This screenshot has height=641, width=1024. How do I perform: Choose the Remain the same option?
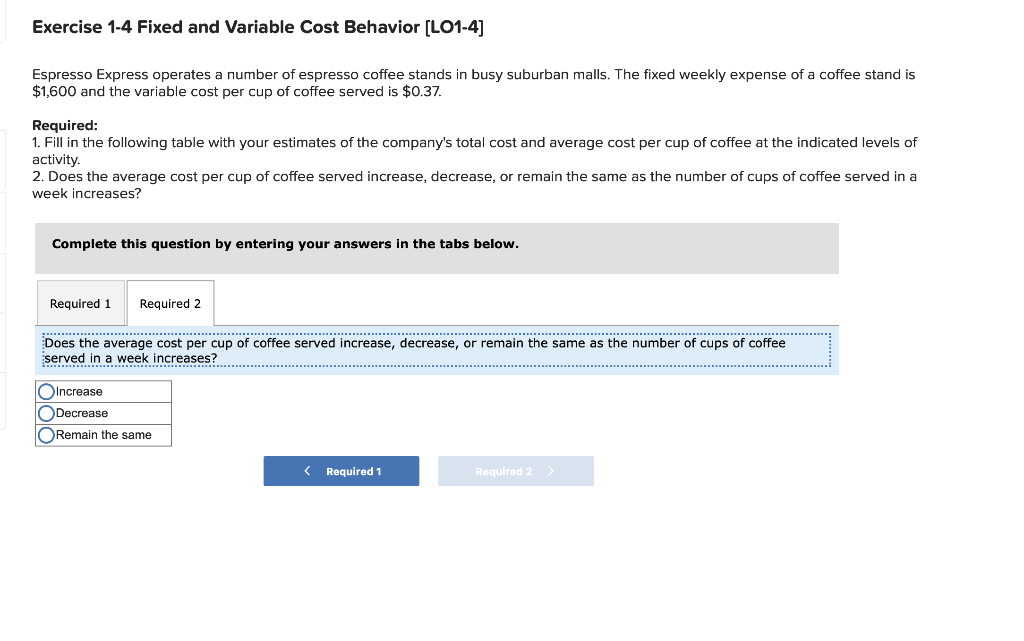point(45,435)
